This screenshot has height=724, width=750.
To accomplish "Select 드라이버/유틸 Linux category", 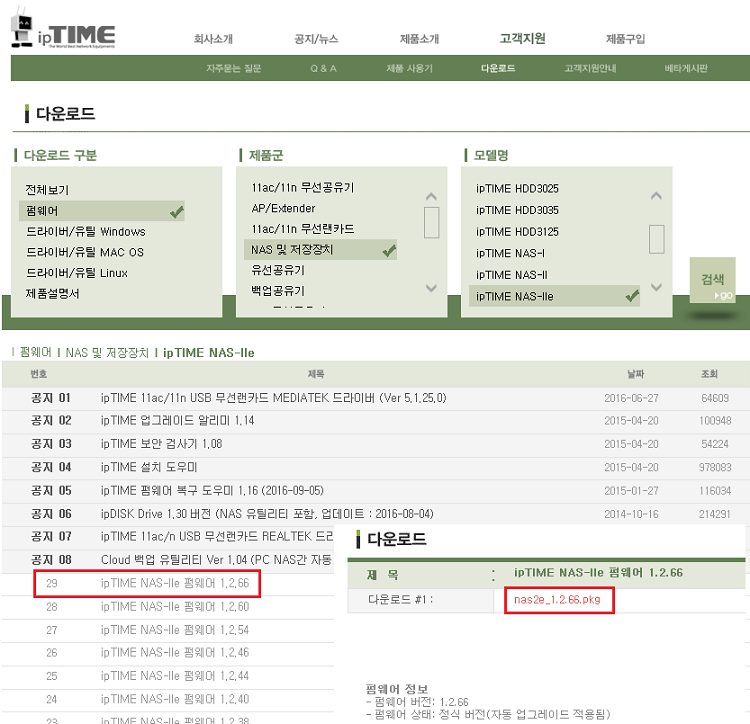I will point(77,273).
